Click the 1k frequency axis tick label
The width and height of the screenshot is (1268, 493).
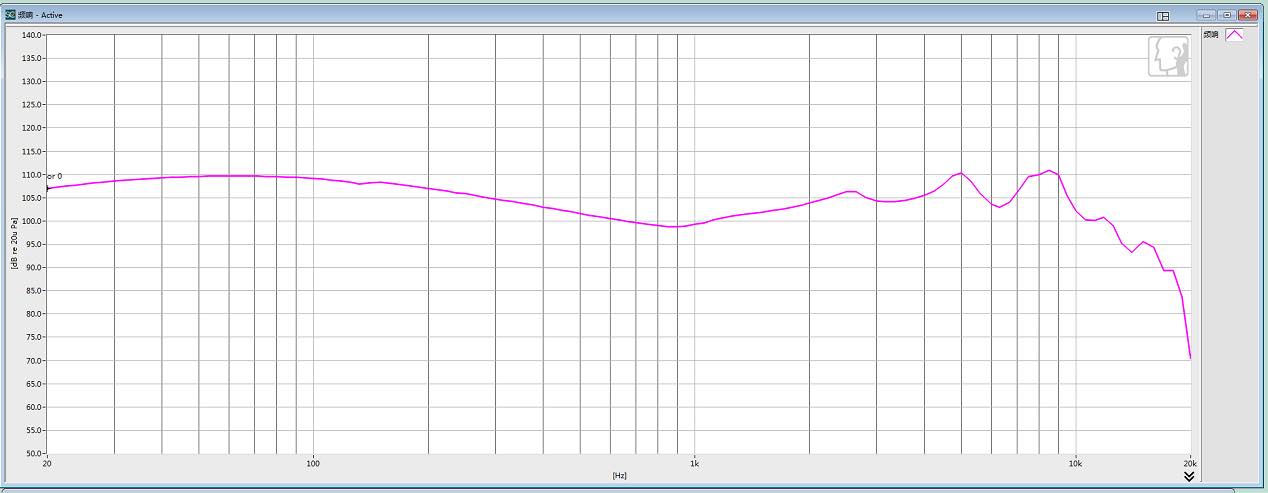pos(694,464)
